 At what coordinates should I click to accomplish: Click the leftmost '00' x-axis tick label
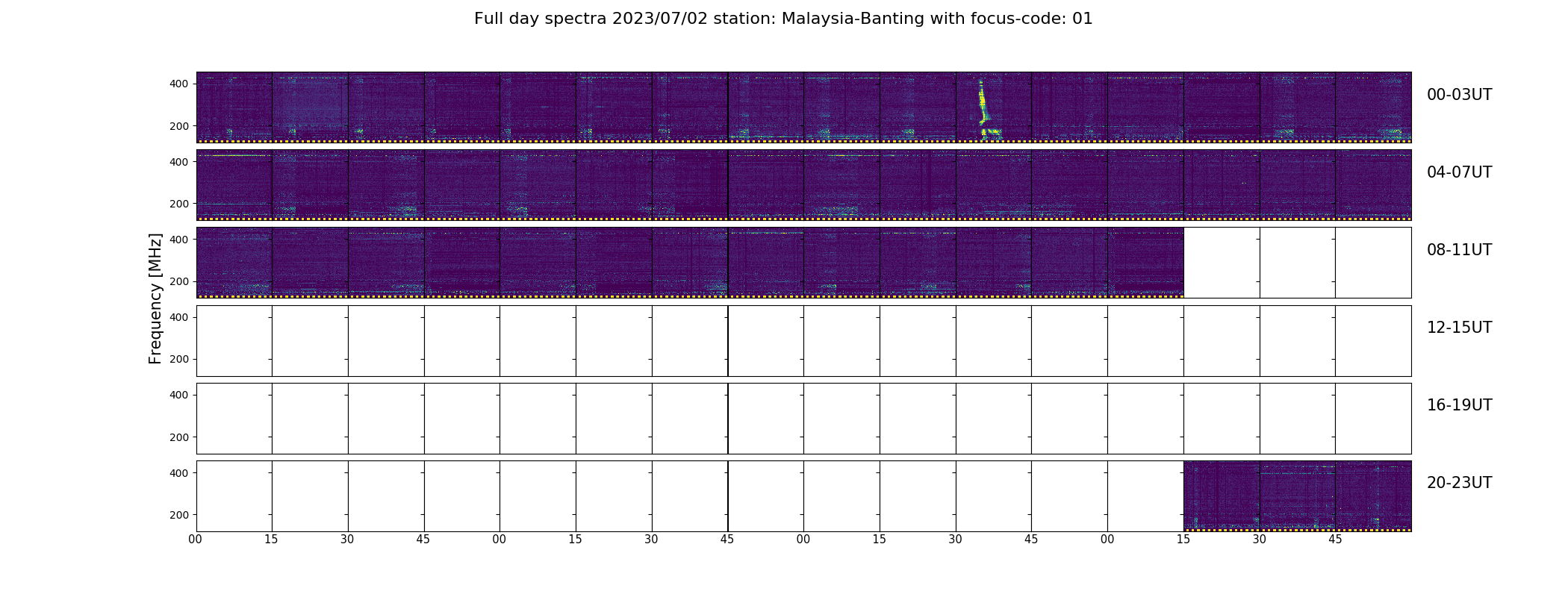(196, 540)
